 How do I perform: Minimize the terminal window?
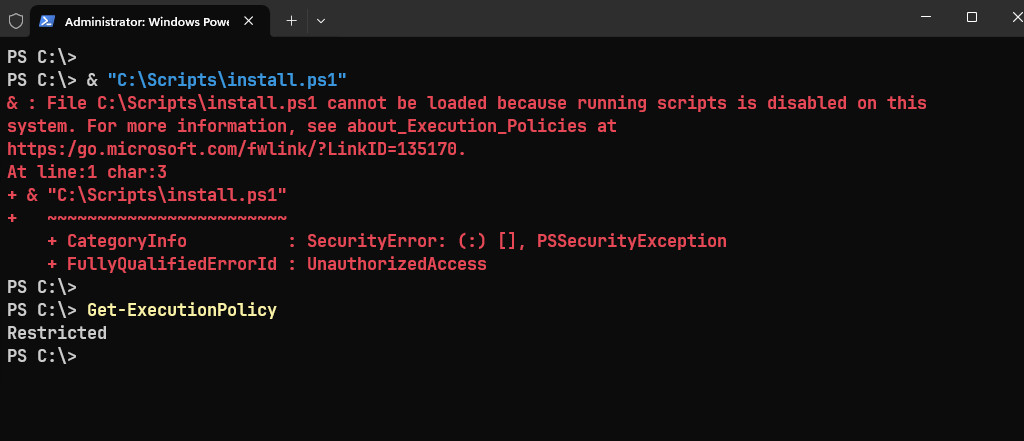point(926,18)
